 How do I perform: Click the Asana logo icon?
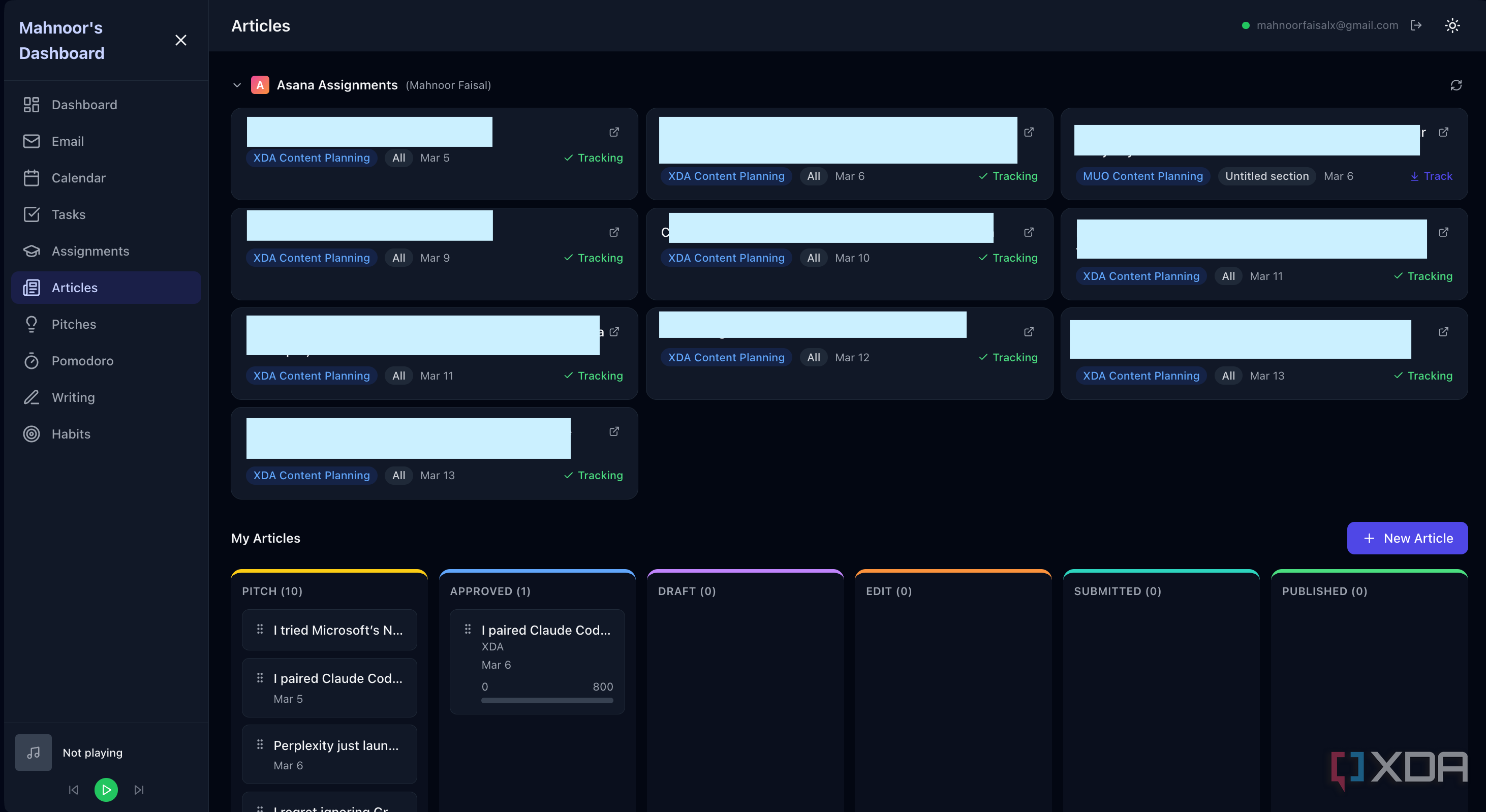click(260, 85)
